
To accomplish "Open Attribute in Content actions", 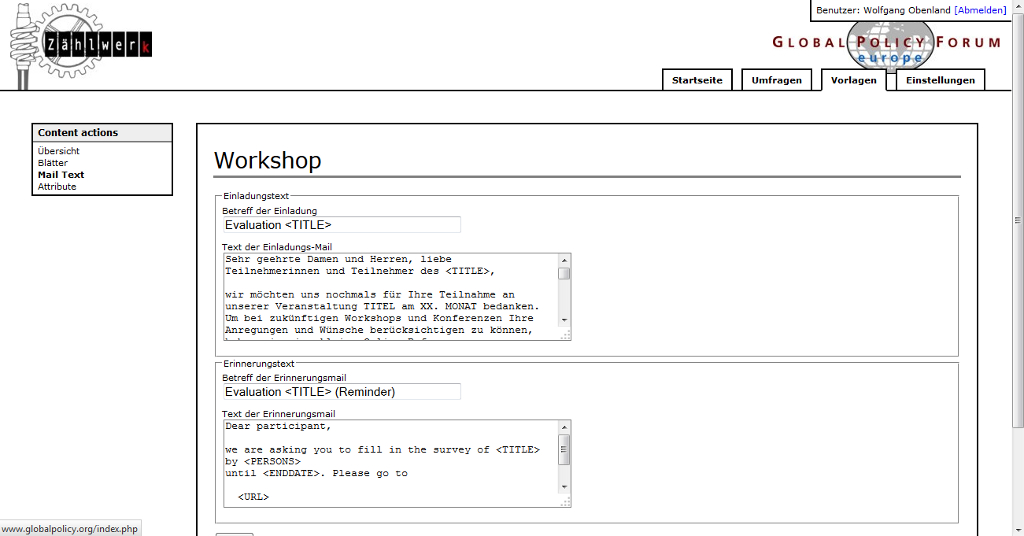I will click(x=57, y=187).
